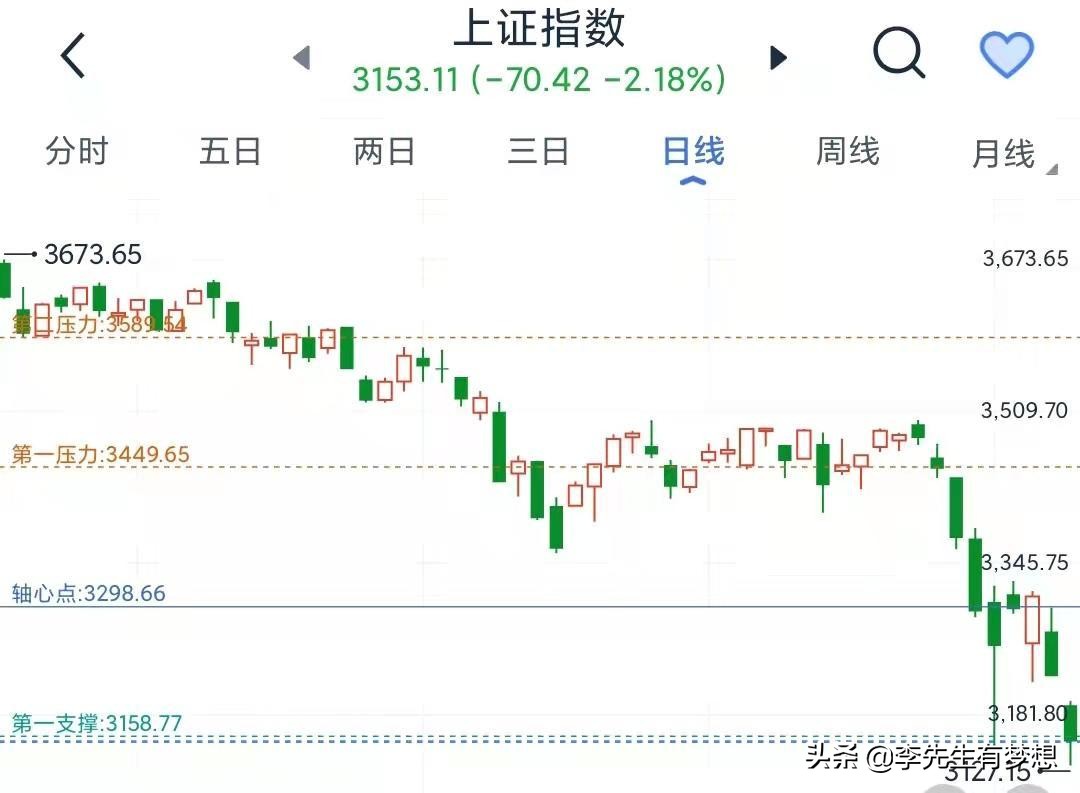Select the 上证指数 title
The image size is (1080, 793).
pyautogui.click(x=540, y=30)
